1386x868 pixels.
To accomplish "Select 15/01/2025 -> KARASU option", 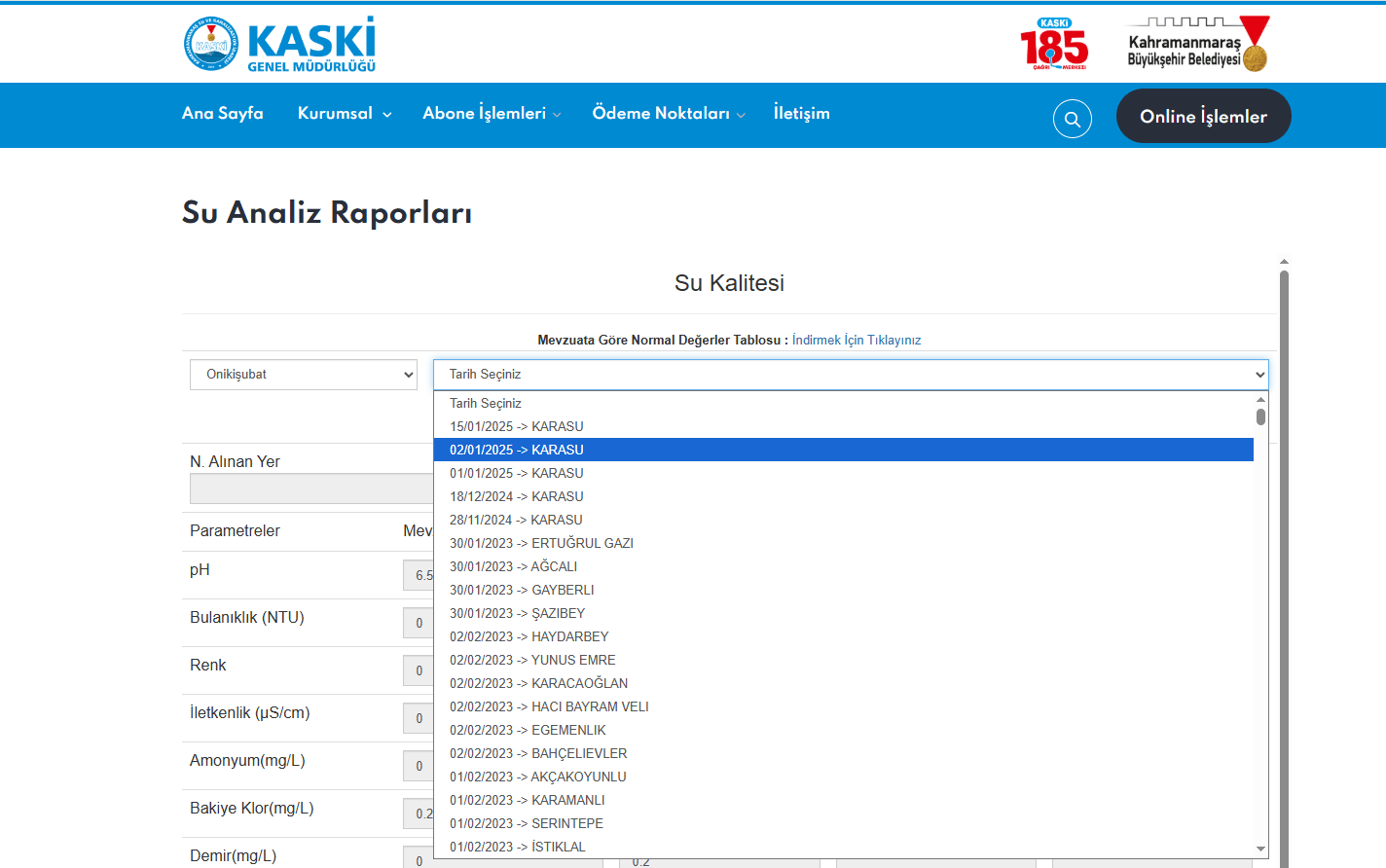I will tap(517, 426).
